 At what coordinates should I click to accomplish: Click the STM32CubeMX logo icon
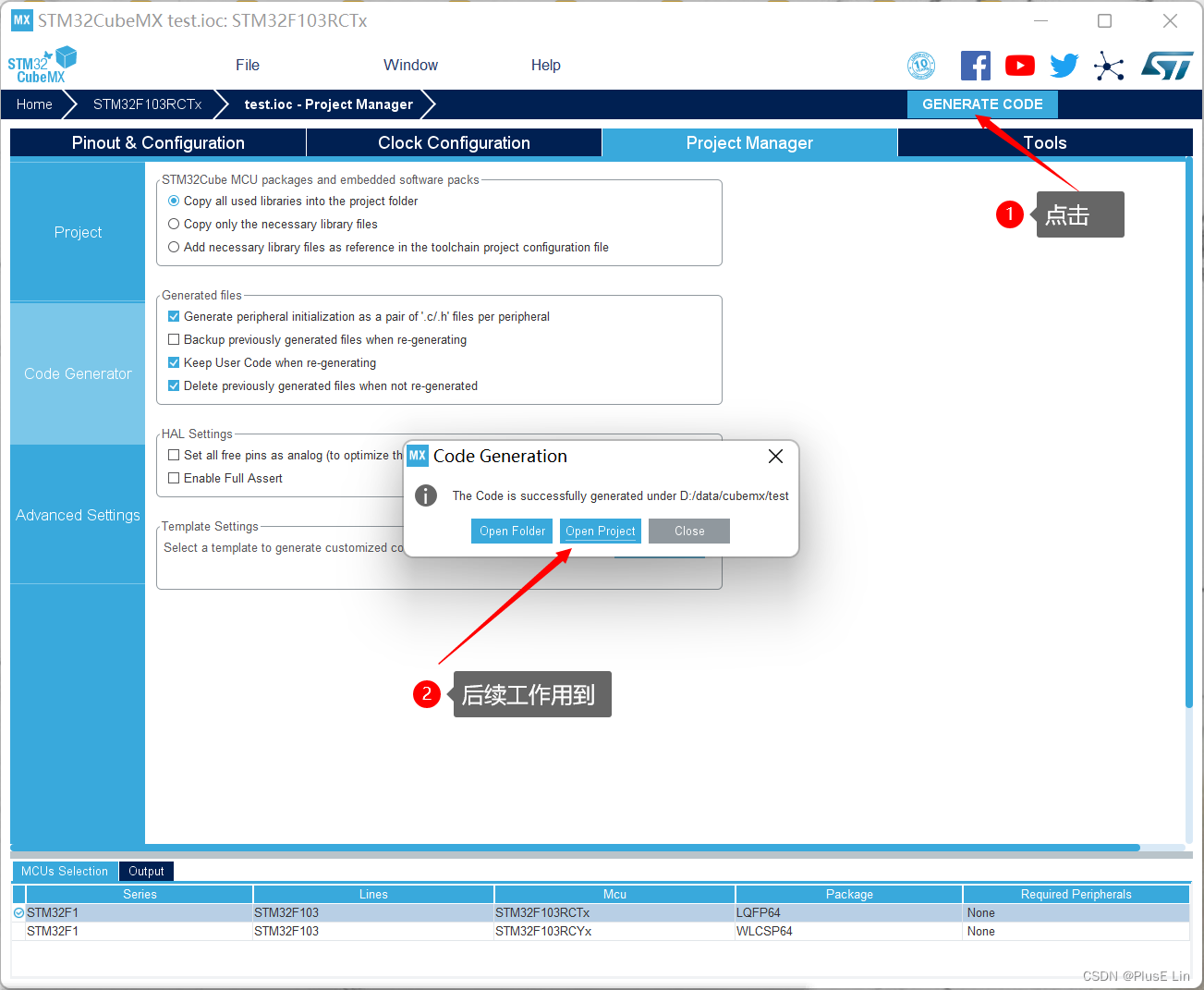(x=43, y=65)
